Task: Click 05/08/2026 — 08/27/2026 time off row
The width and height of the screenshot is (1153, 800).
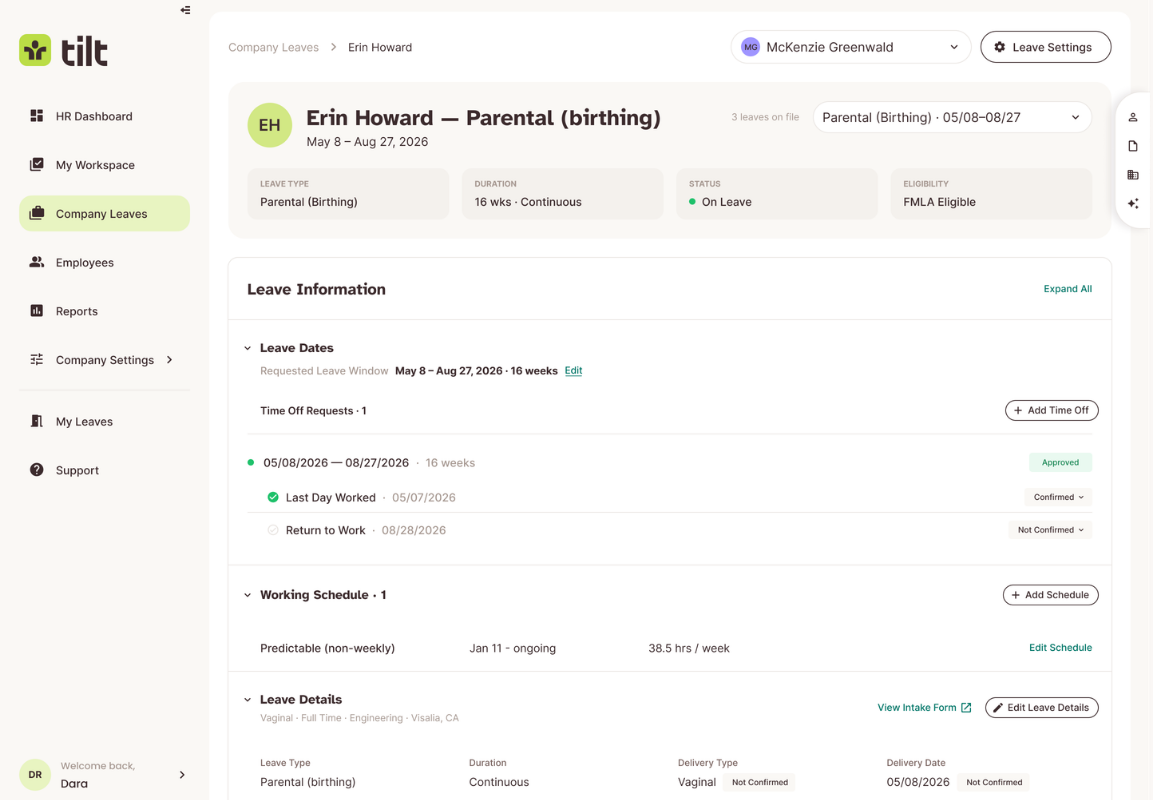Action: (x=669, y=462)
